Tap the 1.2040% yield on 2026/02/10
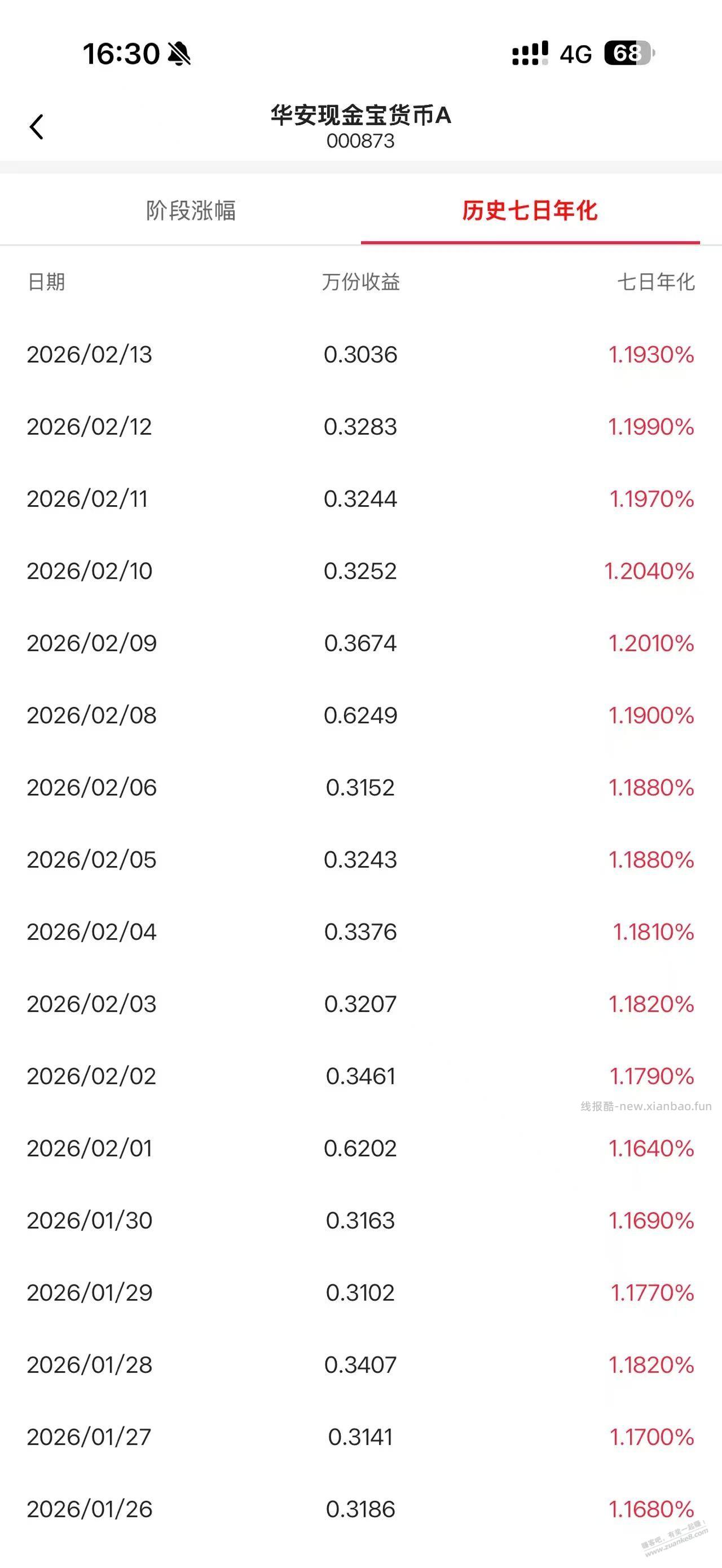 [649, 571]
